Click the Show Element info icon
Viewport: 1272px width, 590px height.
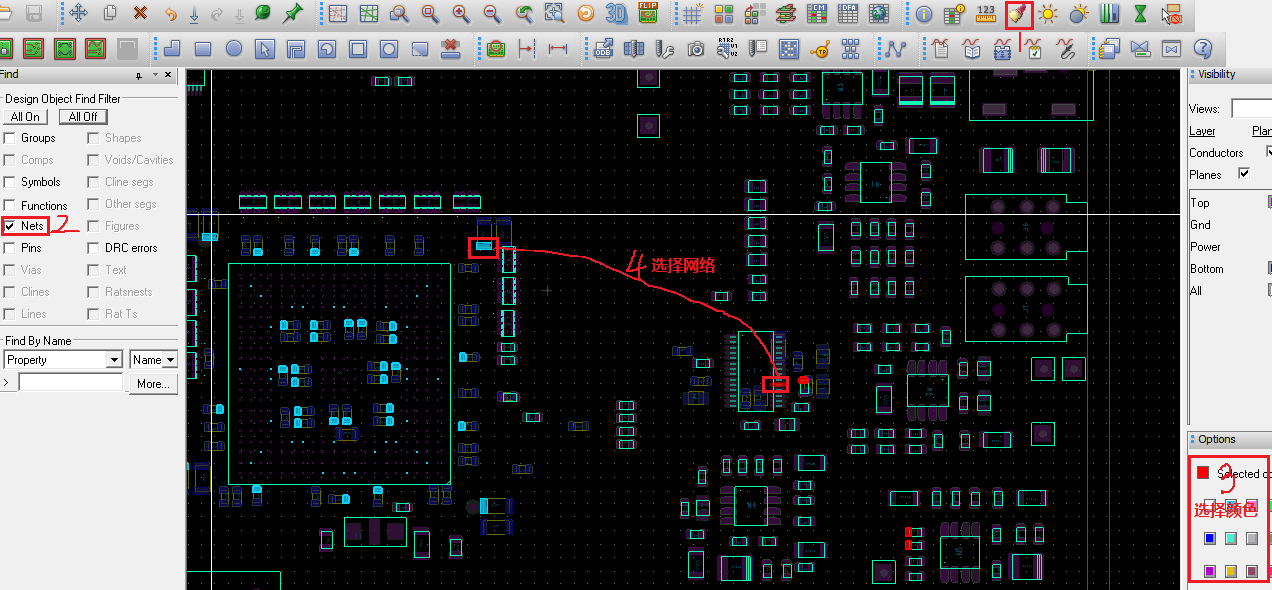(924, 14)
